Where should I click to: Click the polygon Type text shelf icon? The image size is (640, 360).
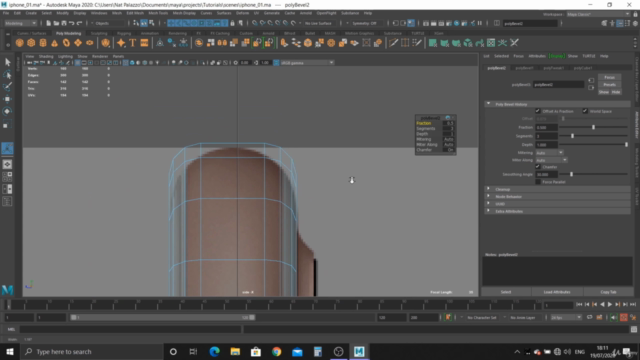[133, 43]
